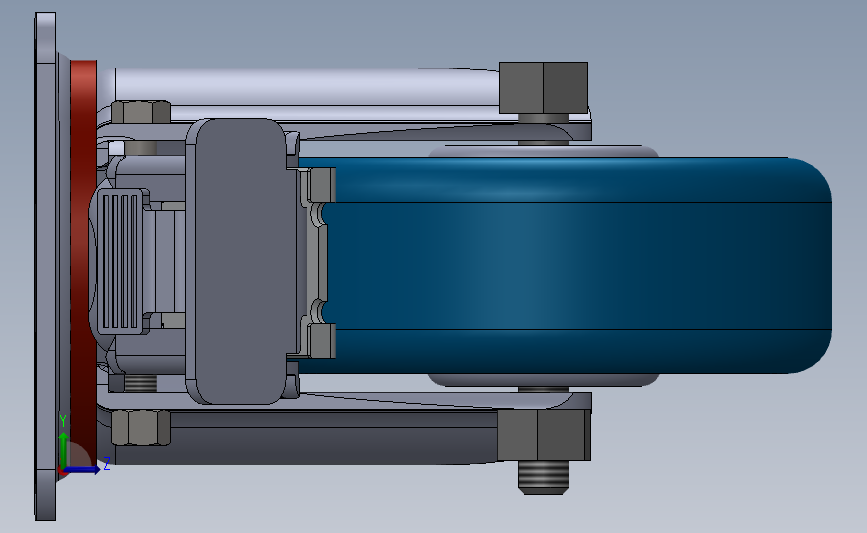Pick the threaded axle bolt end
The height and width of the screenshot is (533, 867).
point(544,478)
